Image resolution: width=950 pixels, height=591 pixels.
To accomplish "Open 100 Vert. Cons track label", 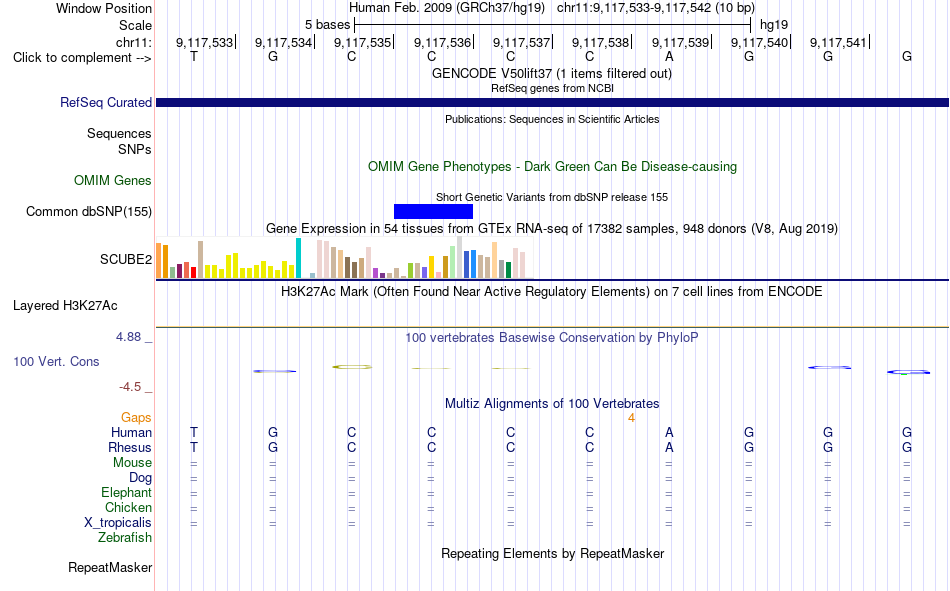I will pos(56,362).
